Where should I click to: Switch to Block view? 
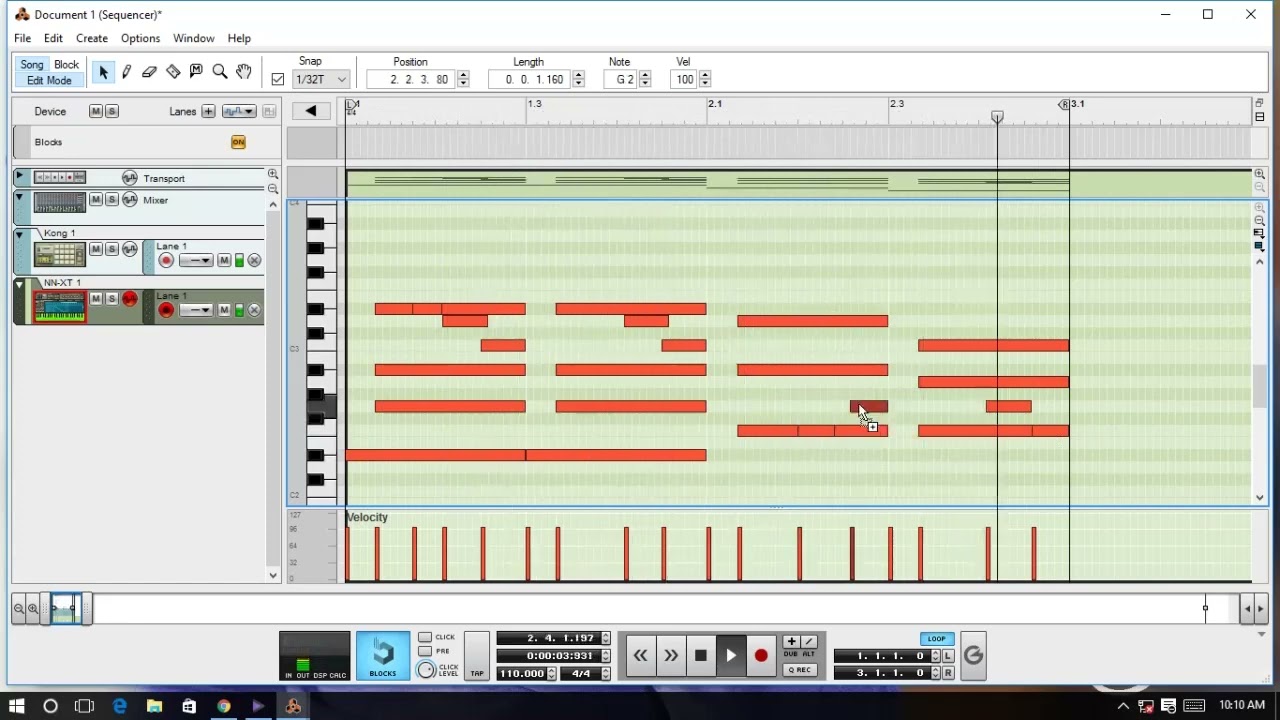66,65
